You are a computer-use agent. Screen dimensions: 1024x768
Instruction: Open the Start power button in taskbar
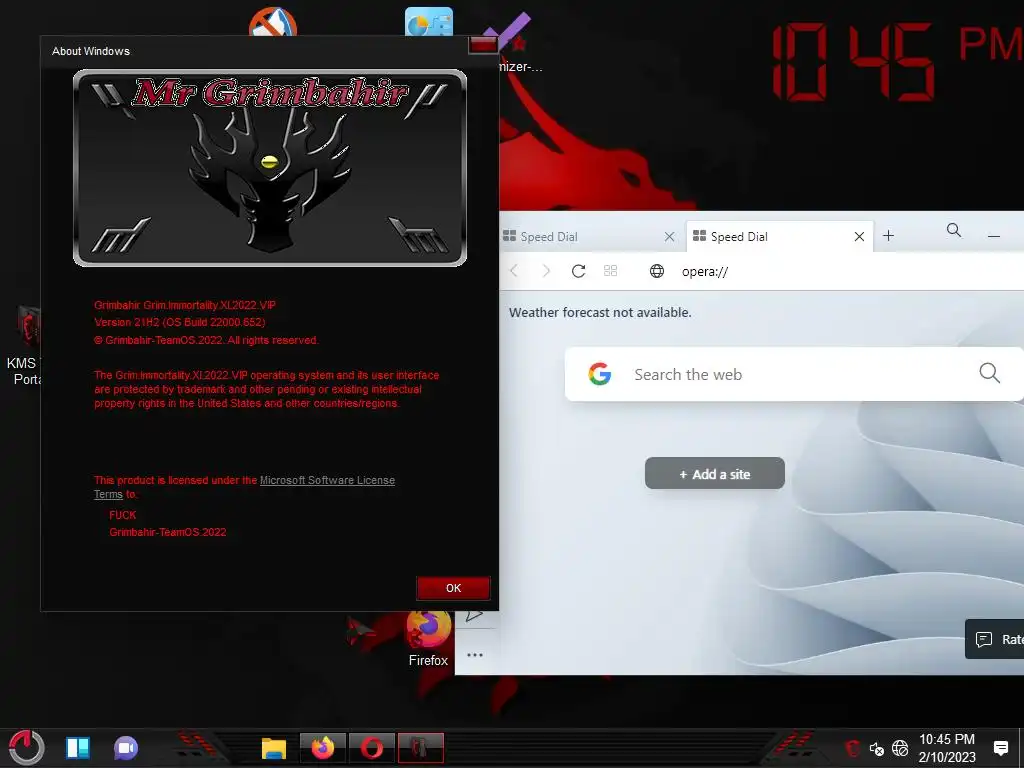point(27,747)
